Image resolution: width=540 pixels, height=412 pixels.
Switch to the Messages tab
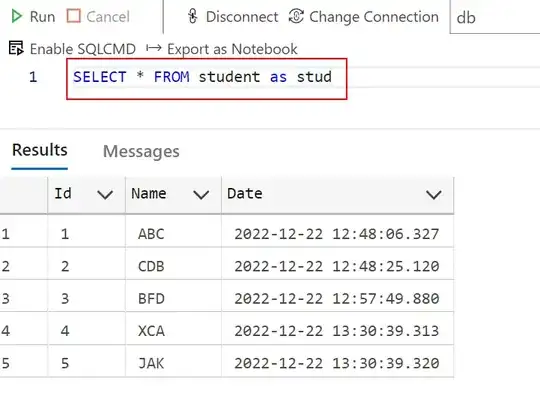141,151
